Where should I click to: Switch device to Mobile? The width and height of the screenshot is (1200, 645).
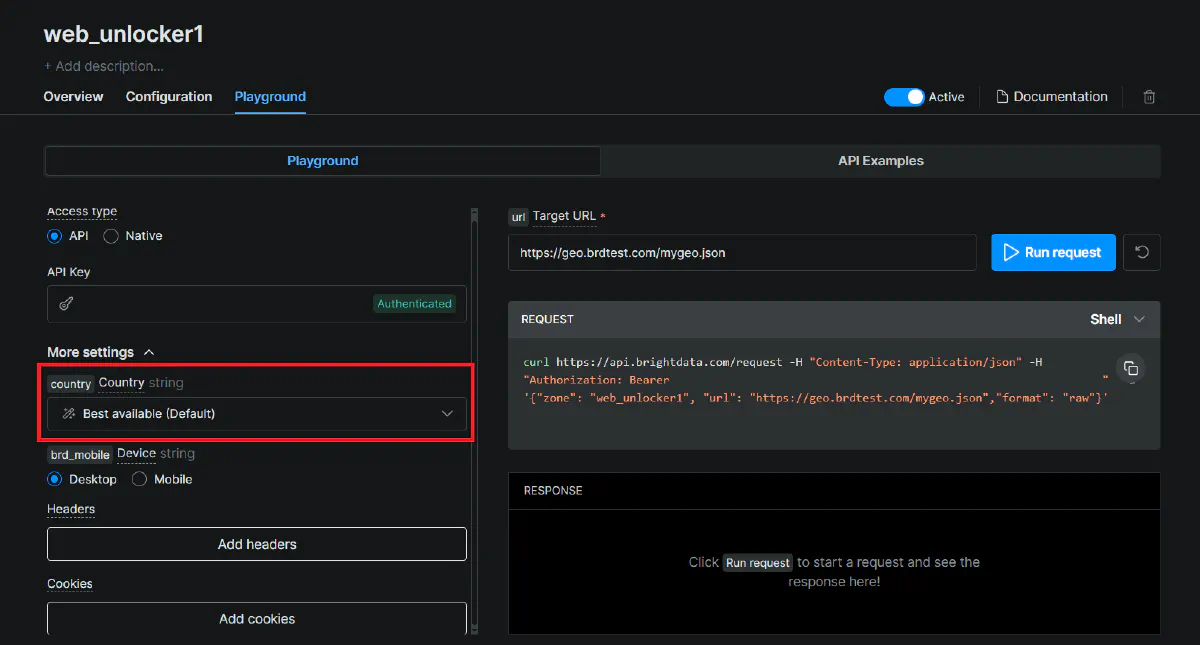pos(139,479)
